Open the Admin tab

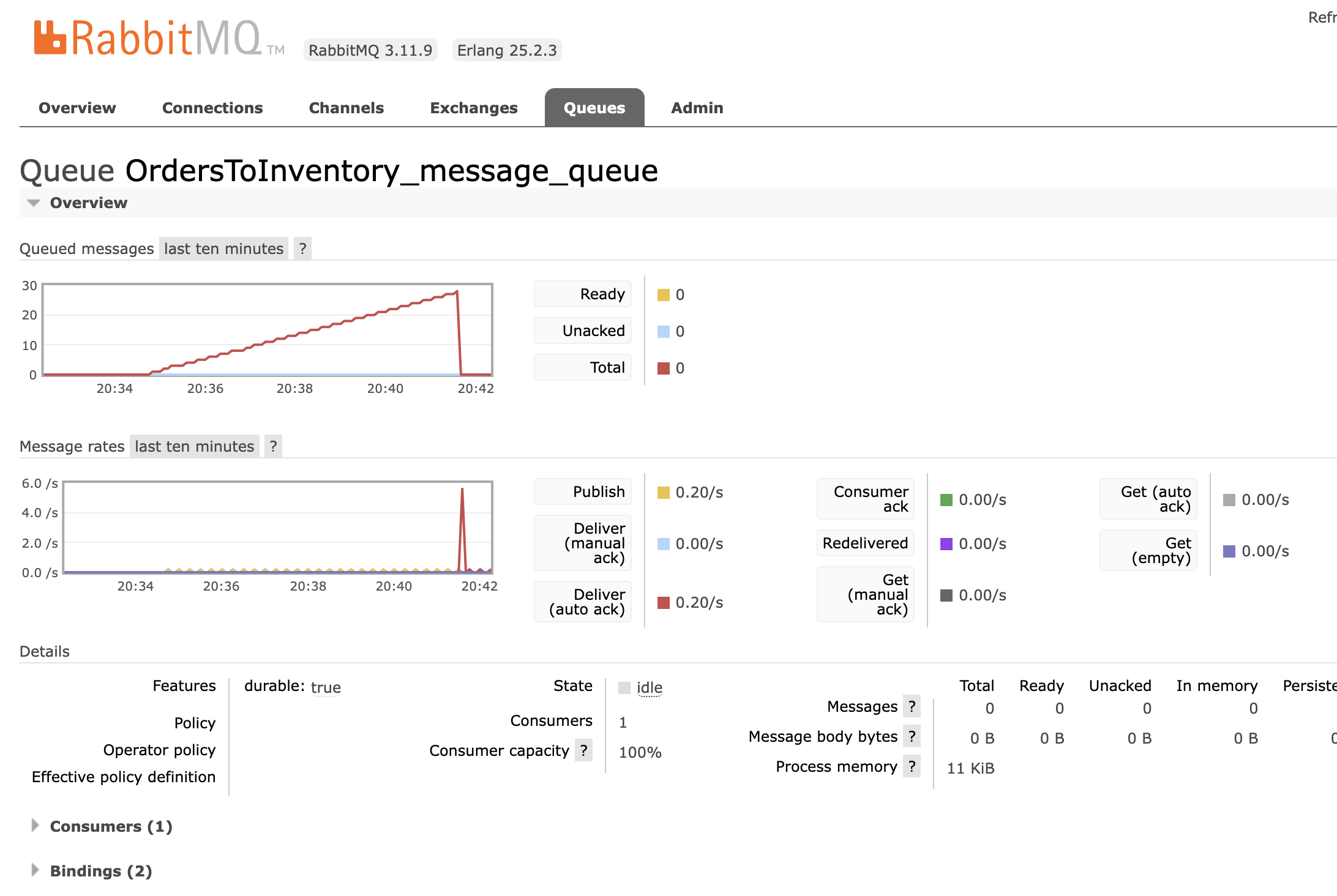pos(697,108)
